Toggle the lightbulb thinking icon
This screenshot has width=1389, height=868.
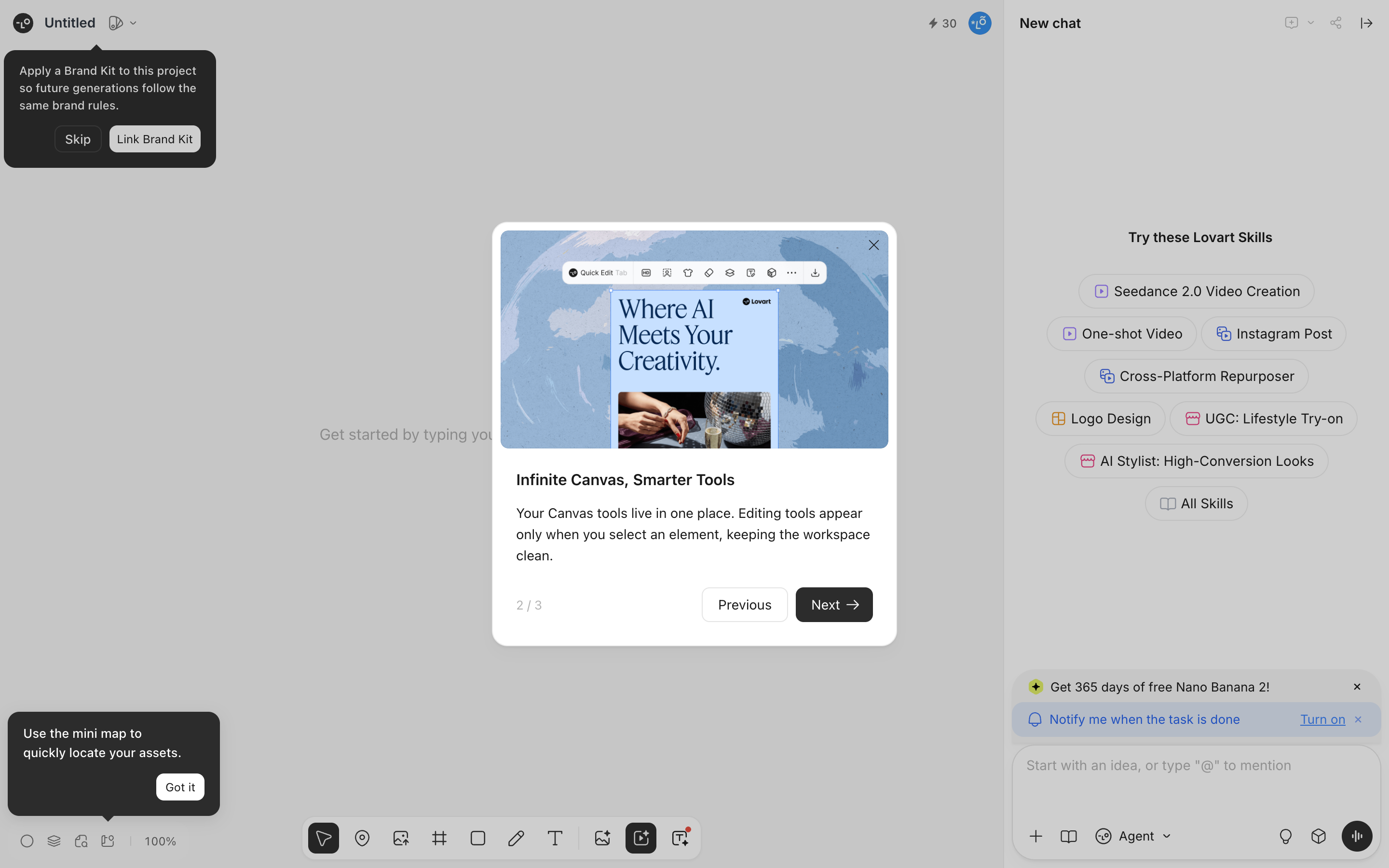(1286, 836)
